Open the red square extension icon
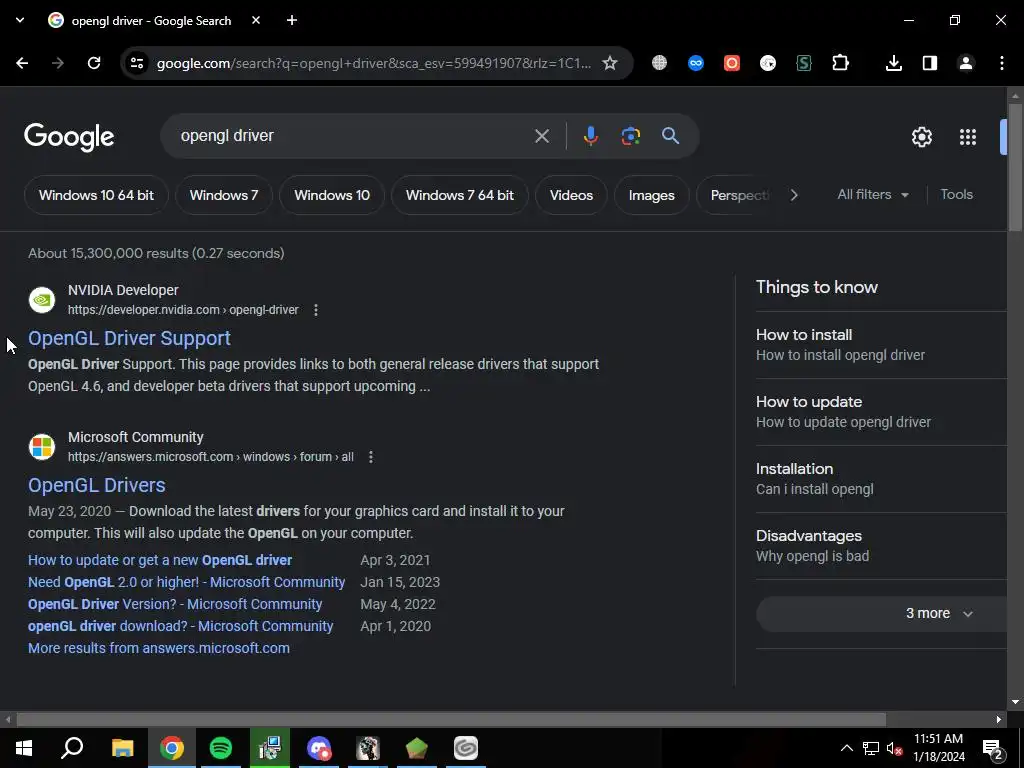Screen dimensions: 1024x768 pos(732,63)
